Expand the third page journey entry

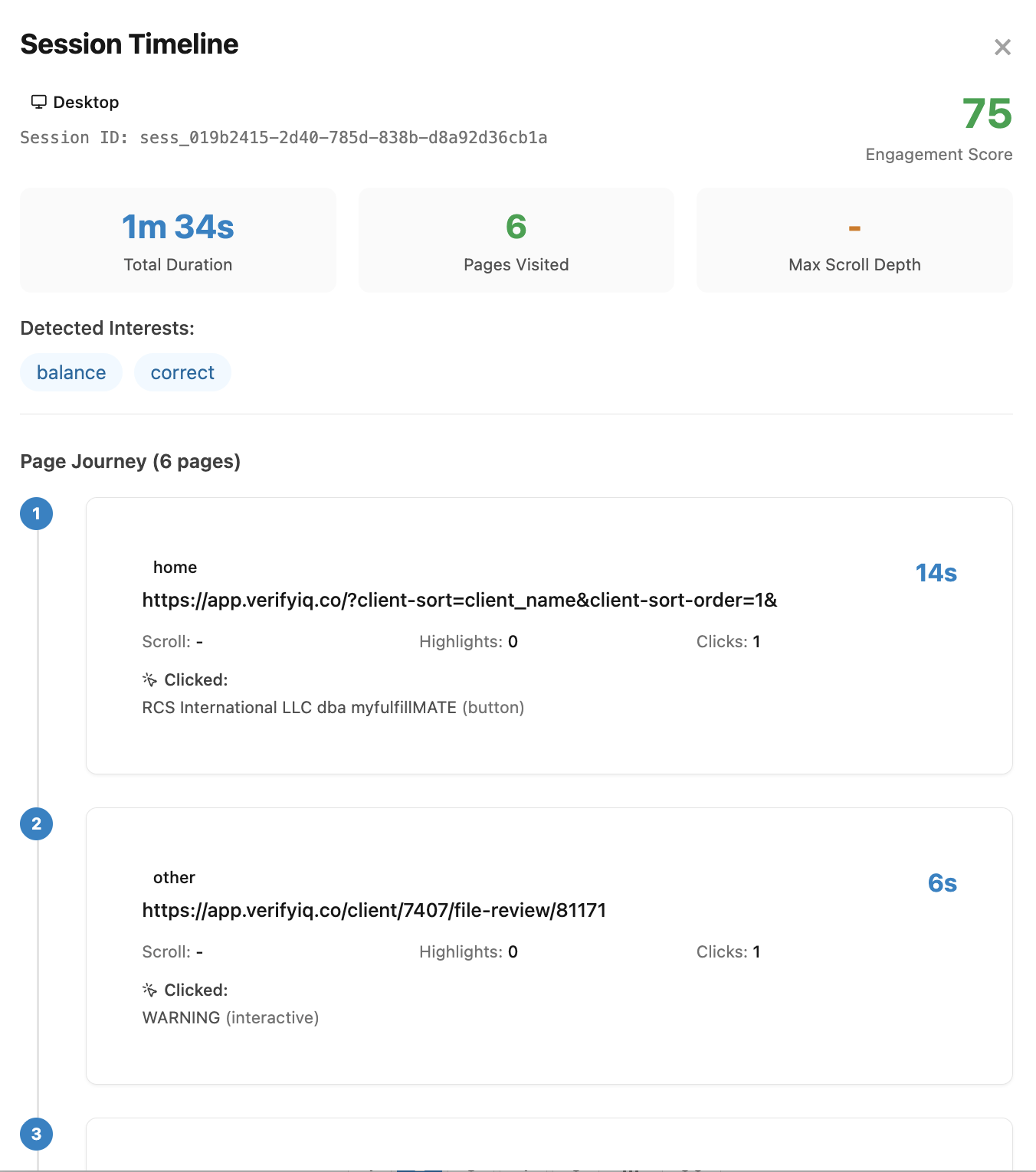tap(550, 1147)
